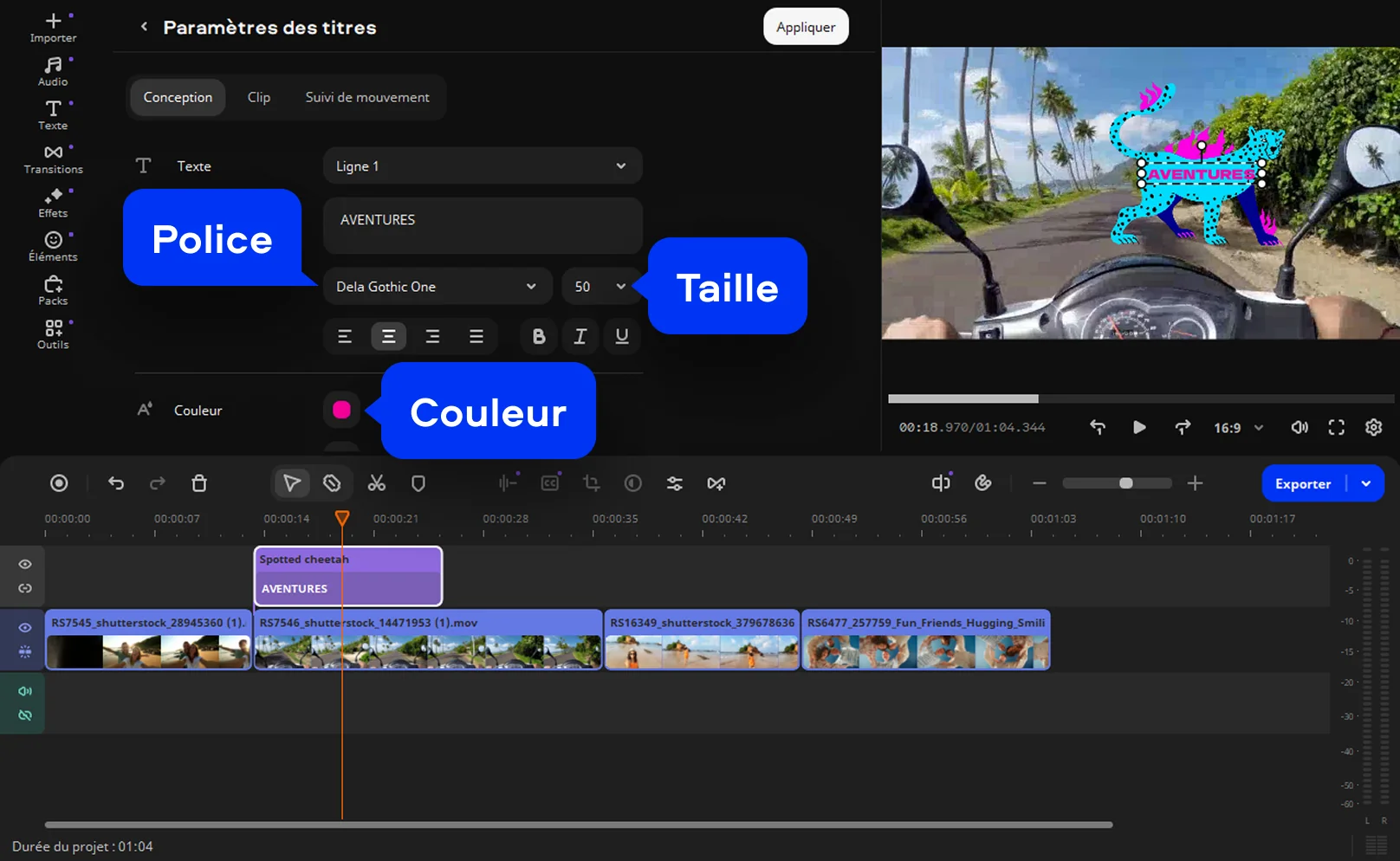
Task: Switch to the Clip tab
Action: click(x=258, y=97)
